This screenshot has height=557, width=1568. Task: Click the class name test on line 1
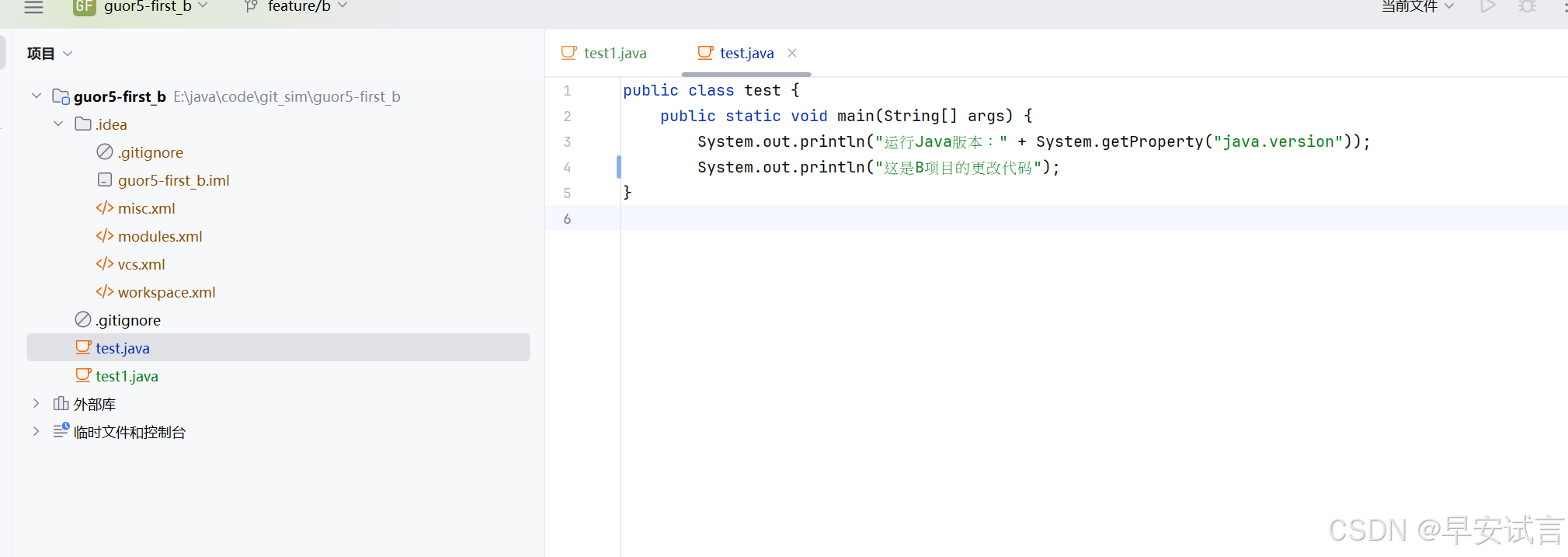pyautogui.click(x=763, y=90)
